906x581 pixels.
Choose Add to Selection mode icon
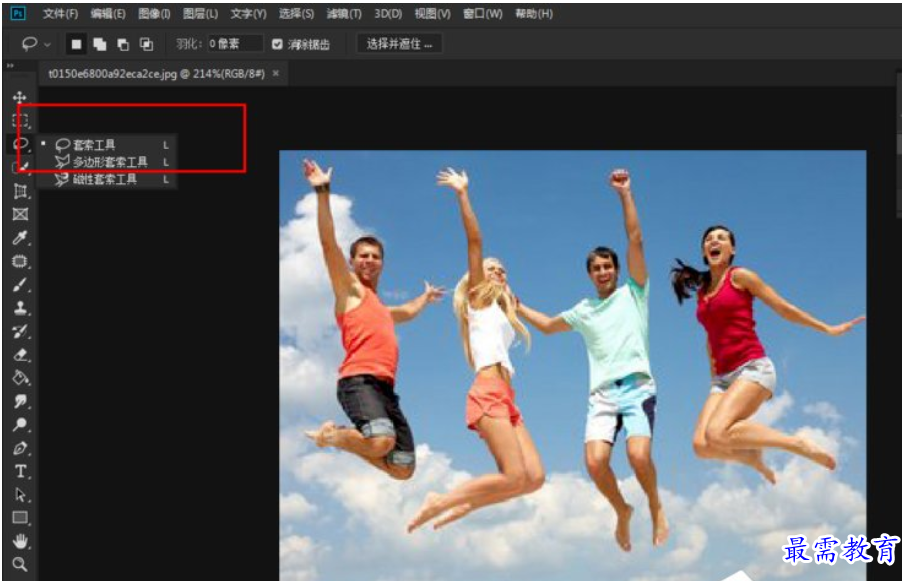click(x=99, y=44)
